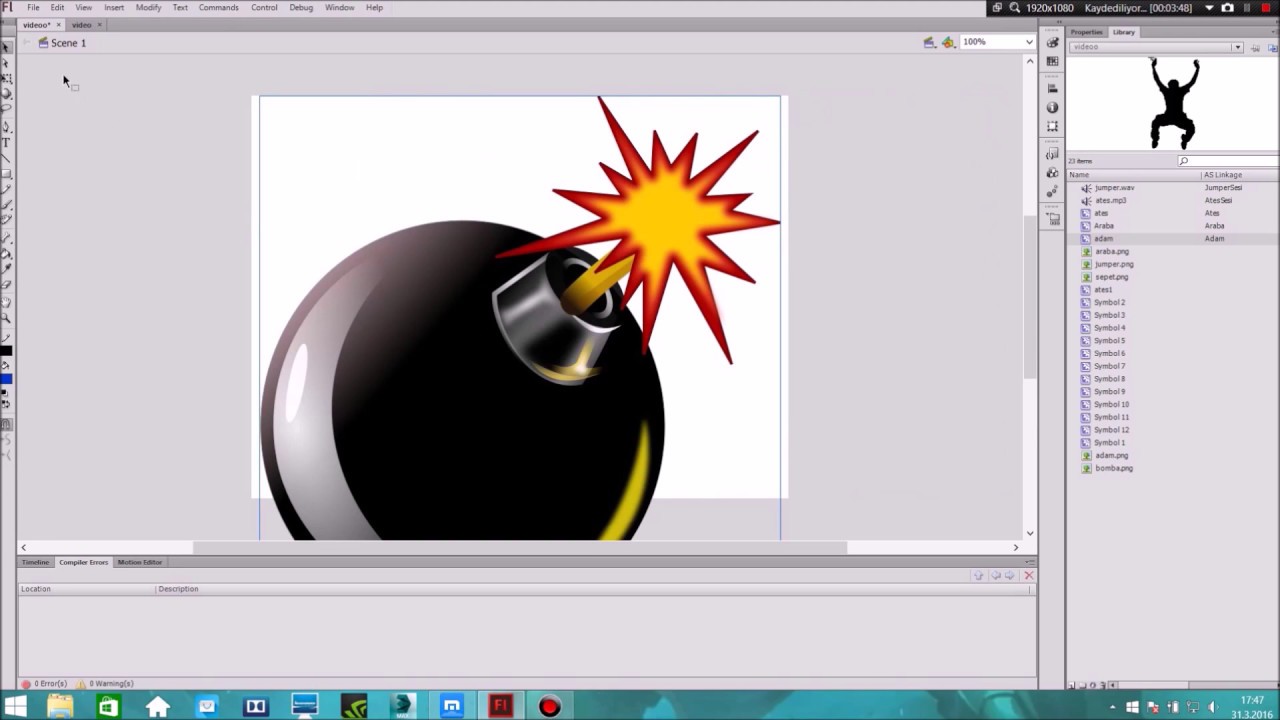Click the 0 Error(s) status text
The image size is (1280, 720).
coord(50,684)
